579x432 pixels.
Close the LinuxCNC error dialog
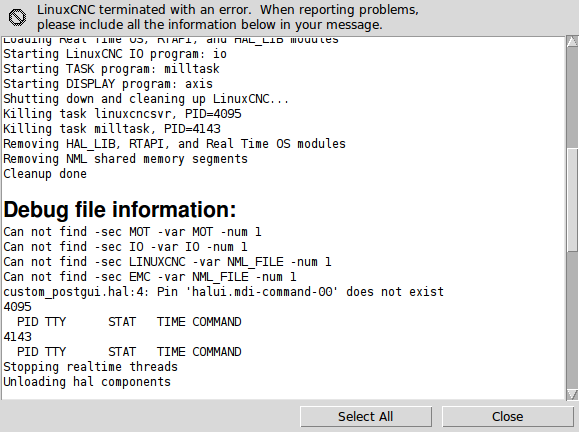pos(507,416)
